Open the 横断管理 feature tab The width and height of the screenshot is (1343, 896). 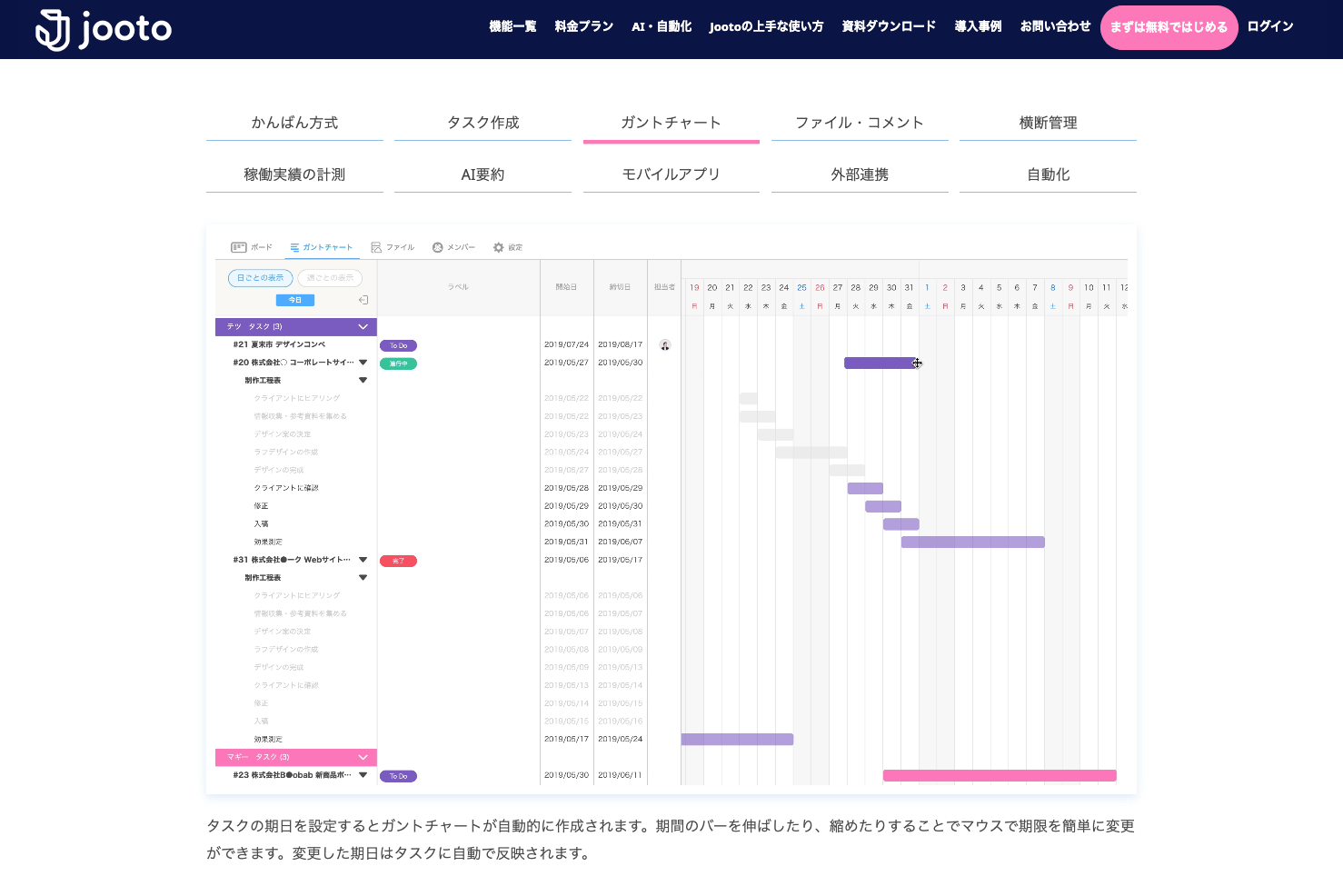coord(1048,123)
